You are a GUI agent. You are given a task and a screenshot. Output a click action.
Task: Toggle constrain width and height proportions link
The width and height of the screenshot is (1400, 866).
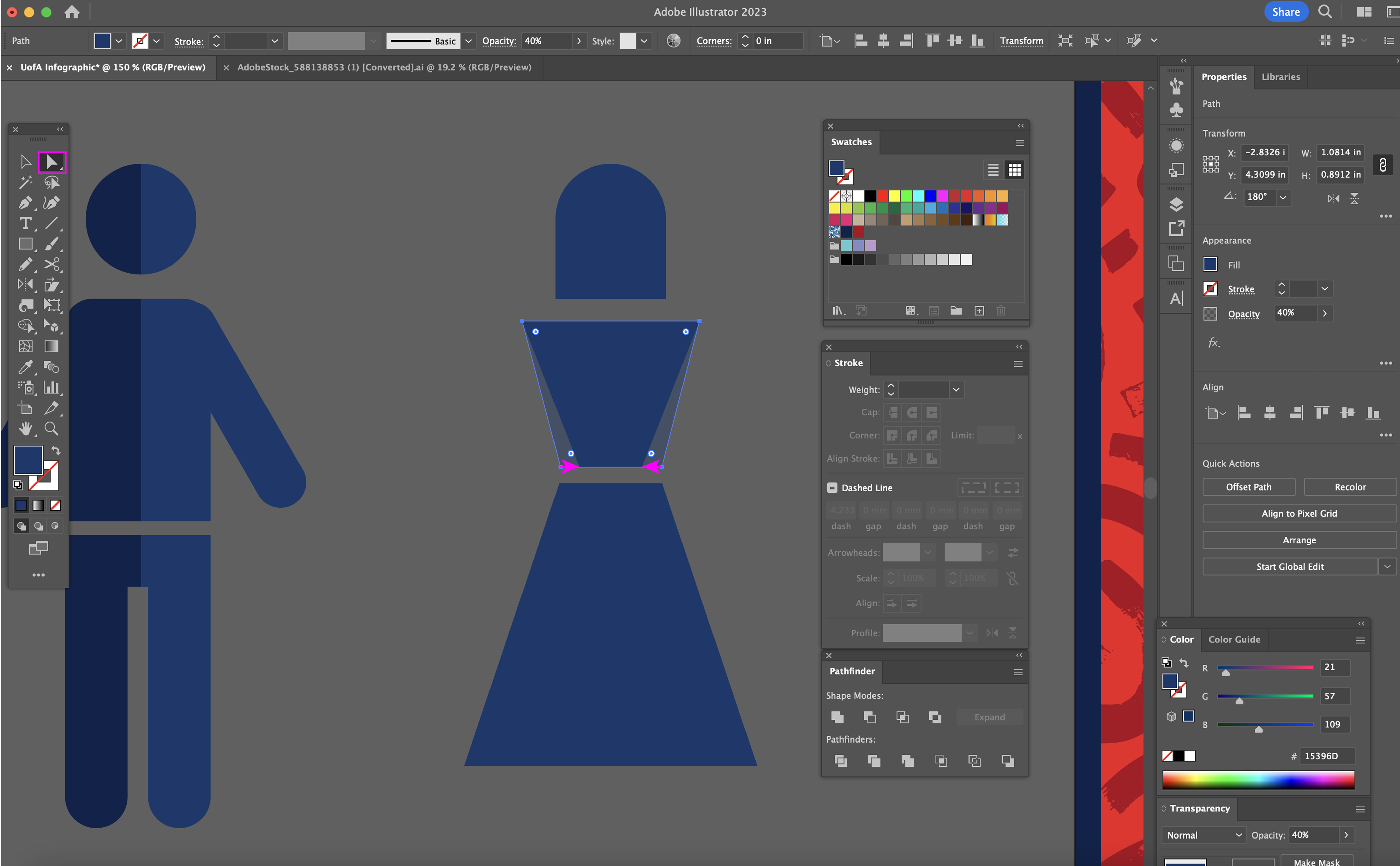coord(1383,164)
